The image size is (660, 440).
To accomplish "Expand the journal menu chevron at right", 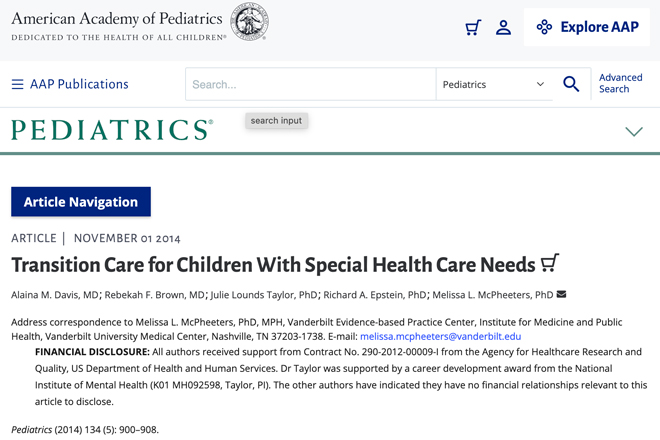I will pyautogui.click(x=634, y=132).
